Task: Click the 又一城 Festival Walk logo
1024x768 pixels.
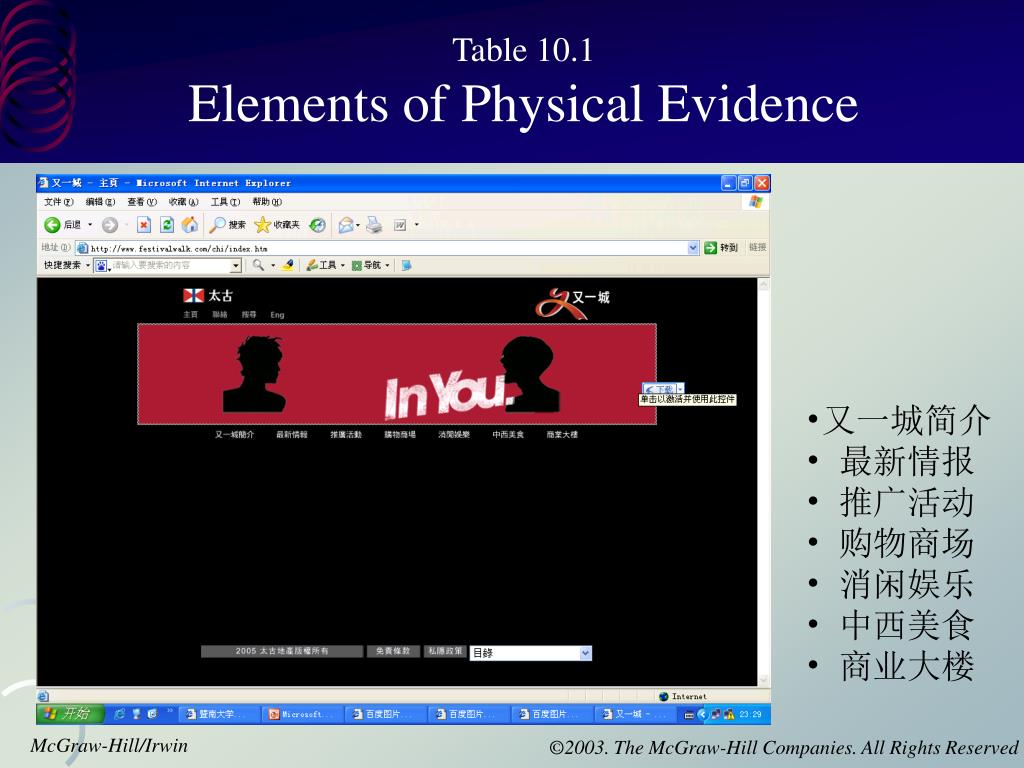Action: coord(573,303)
